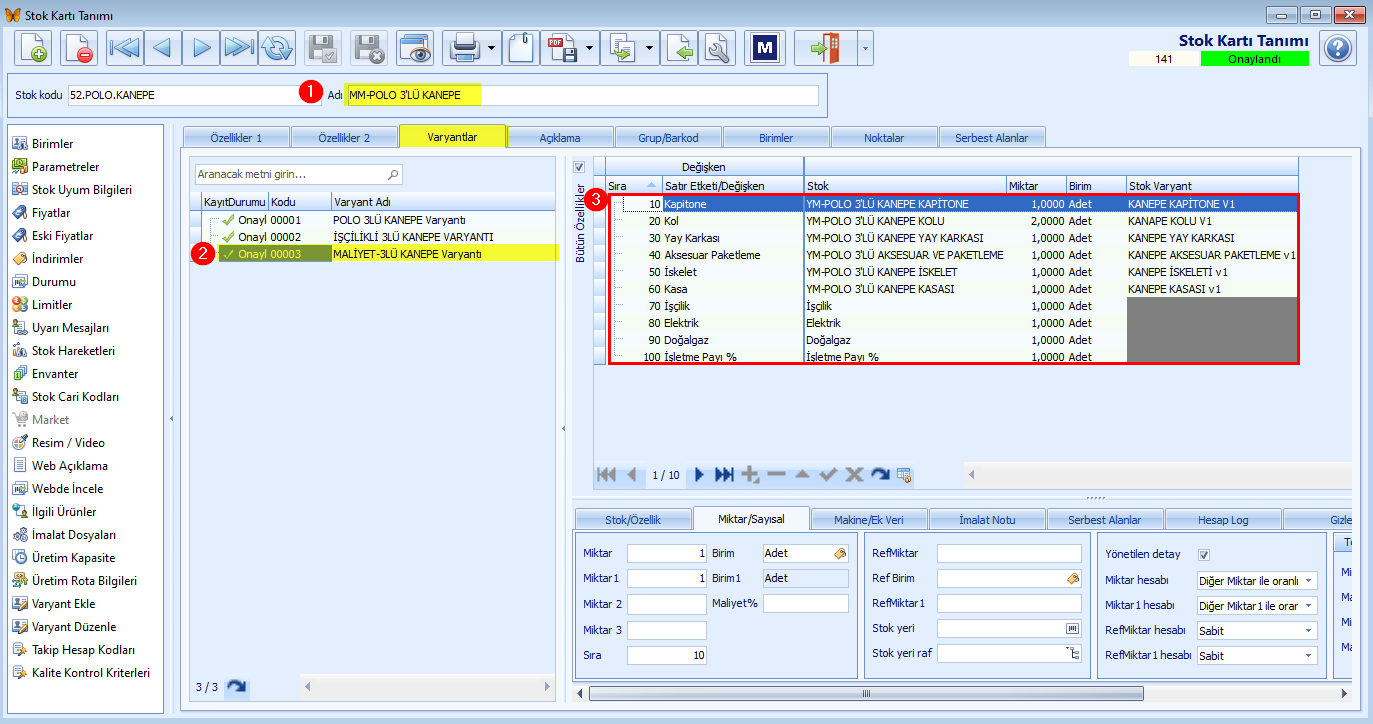Open Stok Hareketleri in the sidebar
The height and width of the screenshot is (724, 1373).
tap(73, 351)
